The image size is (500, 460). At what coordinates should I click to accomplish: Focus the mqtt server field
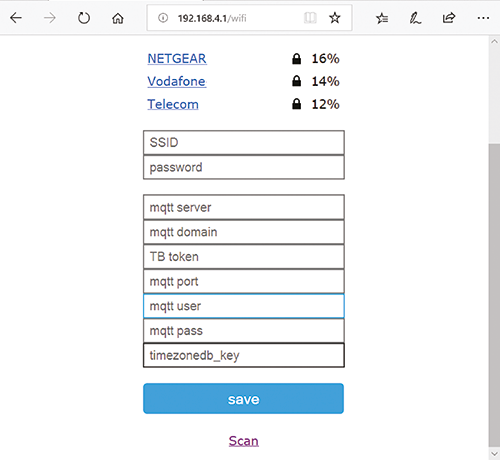(244, 207)
